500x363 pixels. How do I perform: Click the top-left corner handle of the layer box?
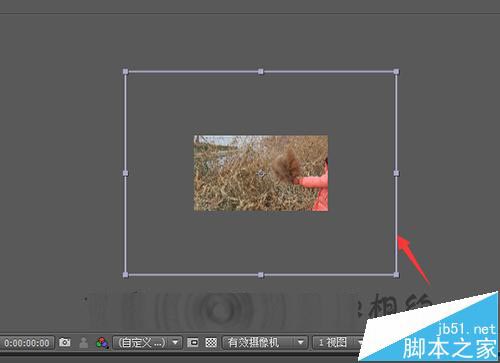click(x=125, y=71)
